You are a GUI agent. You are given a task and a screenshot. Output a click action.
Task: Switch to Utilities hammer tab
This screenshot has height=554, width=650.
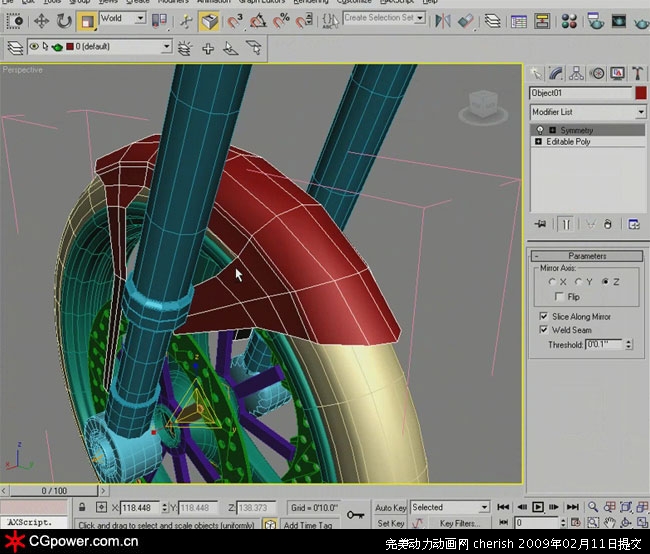(637, 74)
